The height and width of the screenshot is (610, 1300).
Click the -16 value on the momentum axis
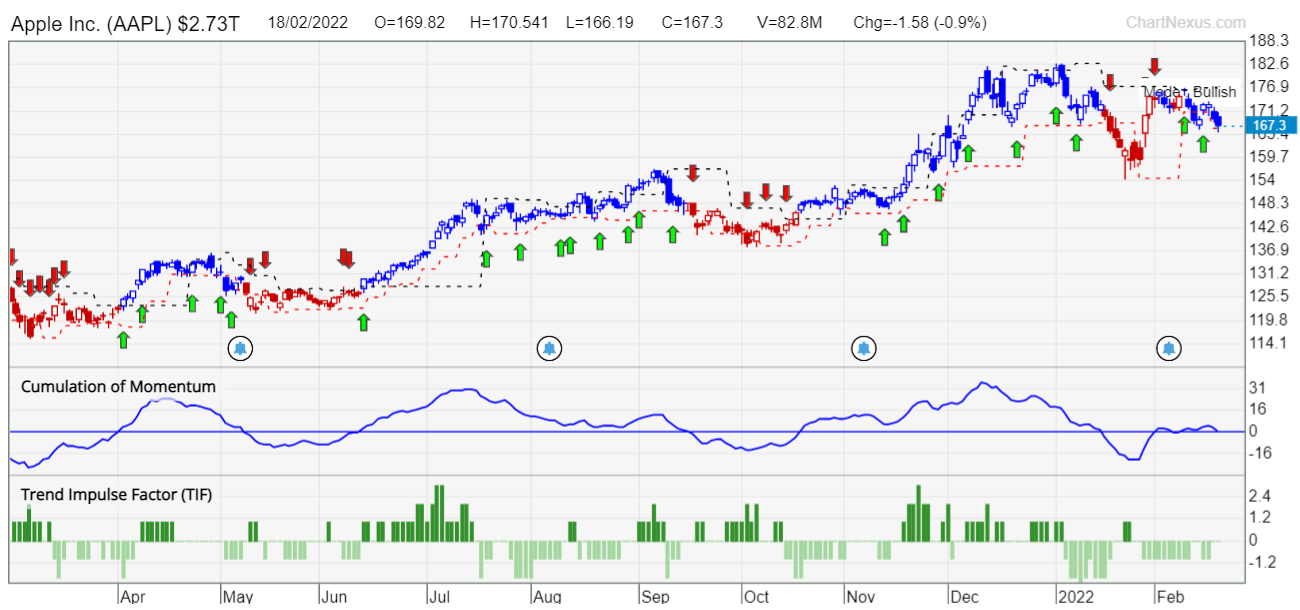click(x=1261, y=452)
